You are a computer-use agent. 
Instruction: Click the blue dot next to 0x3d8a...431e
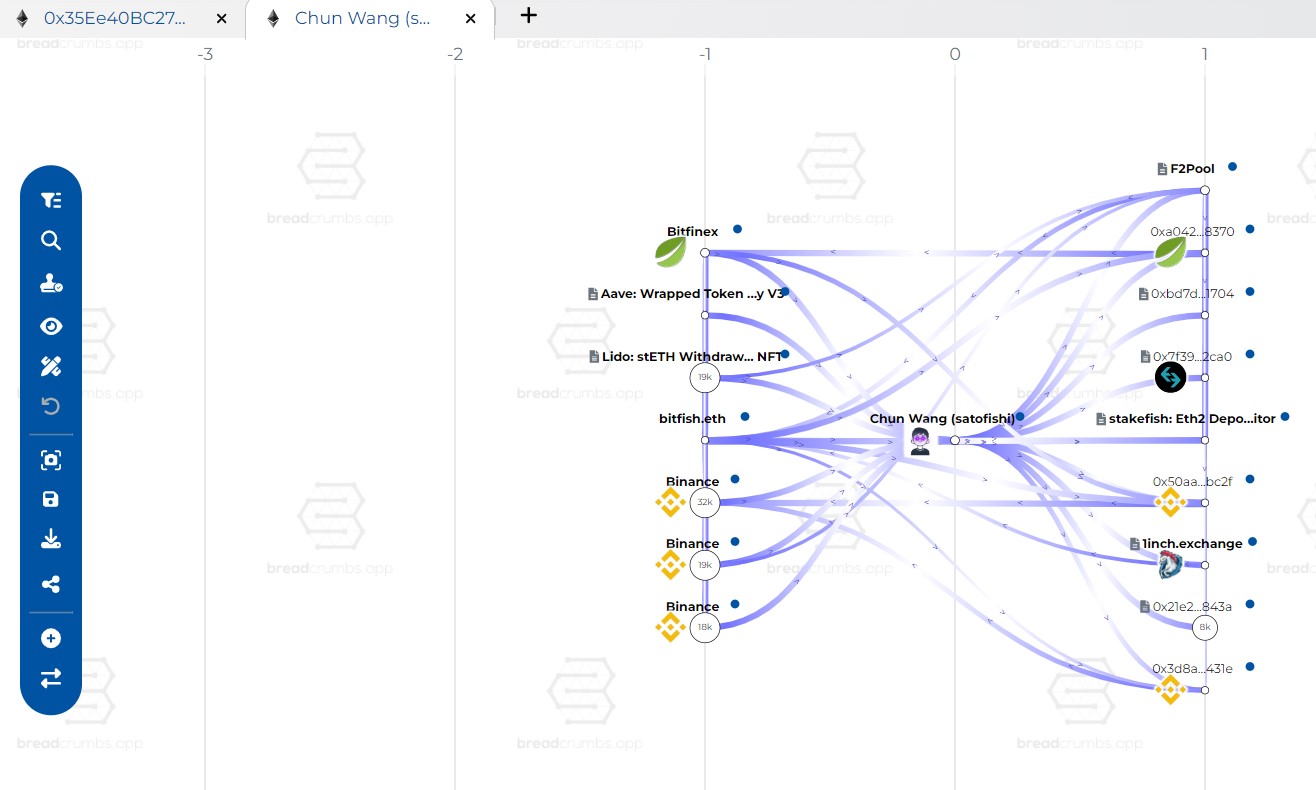pos(1250,666)
